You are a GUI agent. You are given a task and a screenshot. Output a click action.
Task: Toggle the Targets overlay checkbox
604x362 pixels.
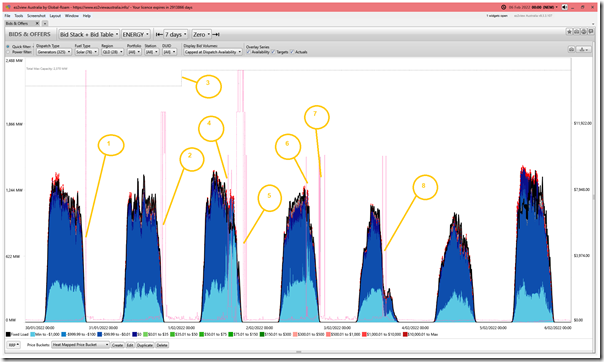coord(273,52)
